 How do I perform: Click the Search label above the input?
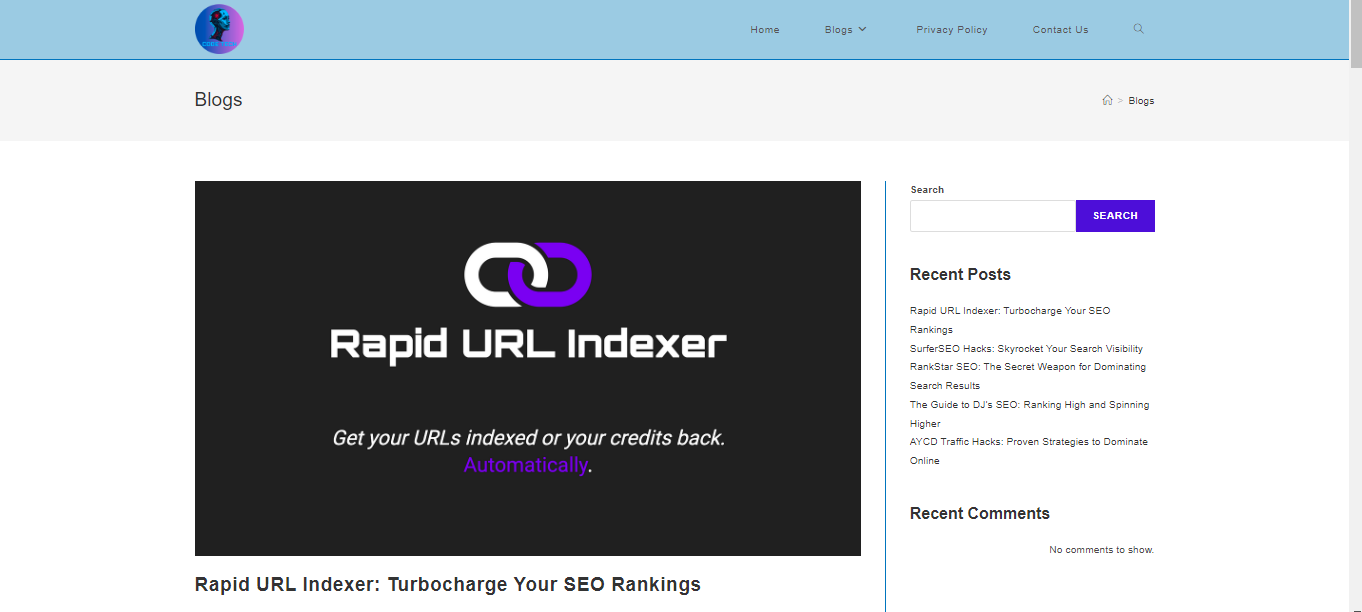click(927, 190)
